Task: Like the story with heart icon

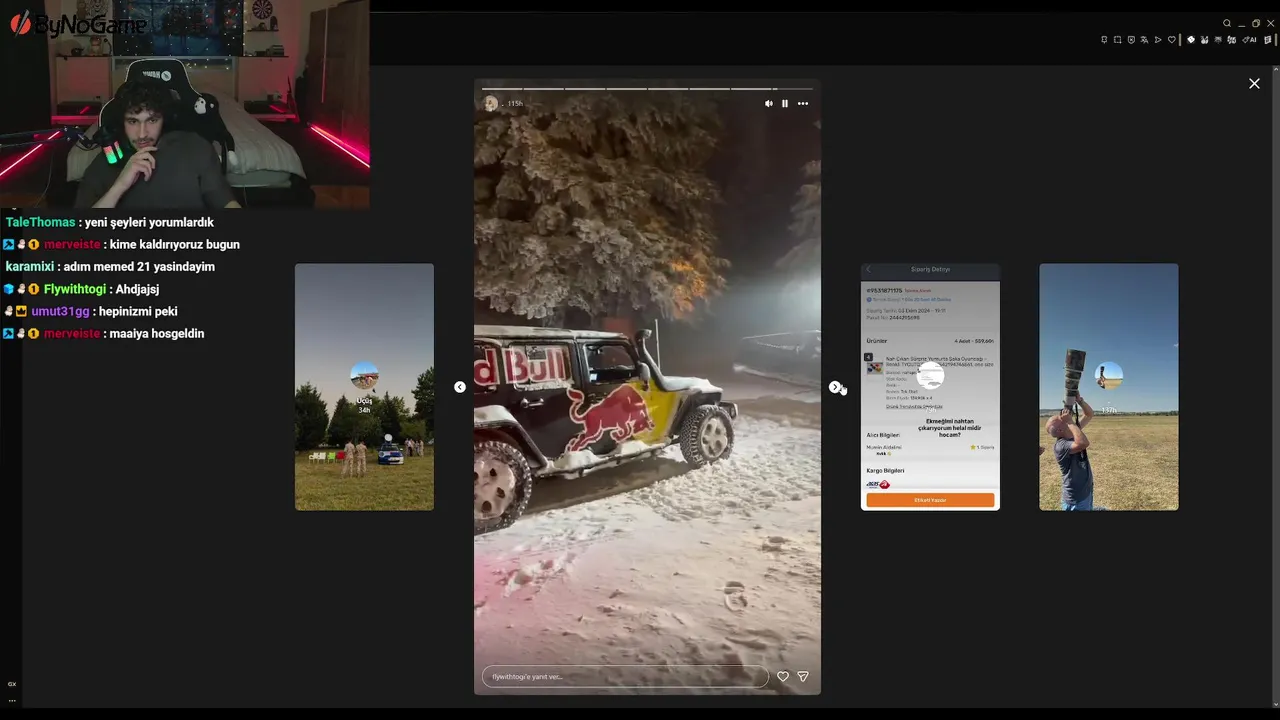Action: (x=783, y=677)
